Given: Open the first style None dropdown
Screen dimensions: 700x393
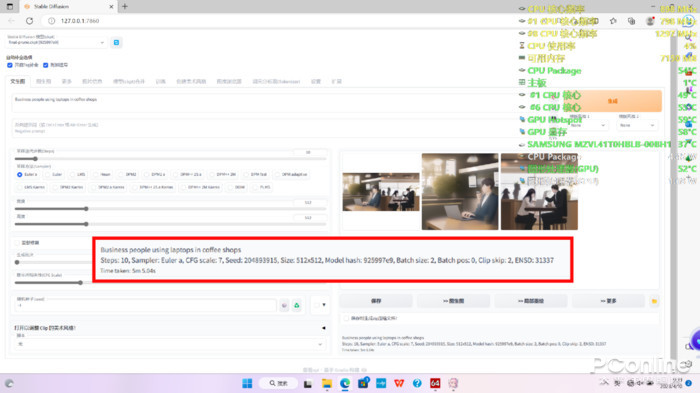Looking at the screenshot, I should pyautogui.click(x=588, y=125).
